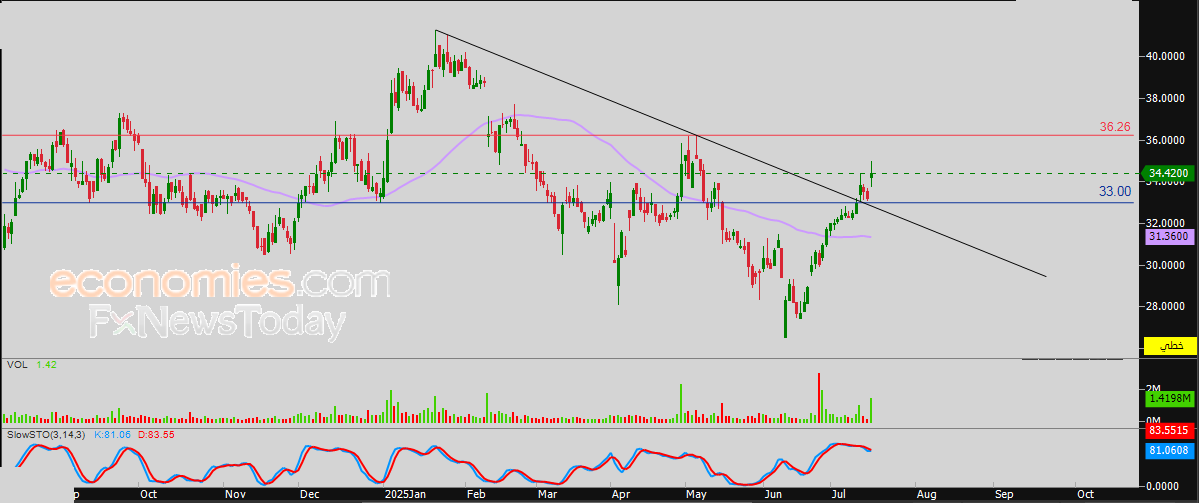
Task: Select the red 36.26 resistance level label
Action: (x=1115, y=127)
